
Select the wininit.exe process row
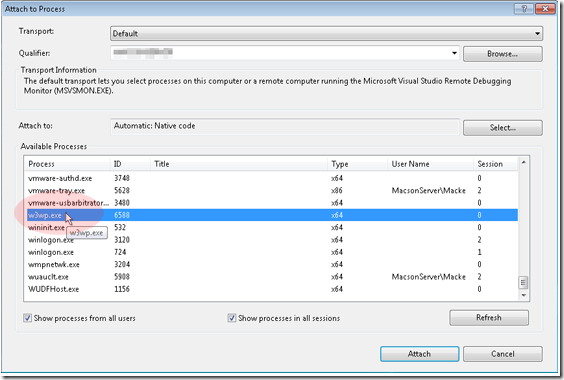[272, 227]
